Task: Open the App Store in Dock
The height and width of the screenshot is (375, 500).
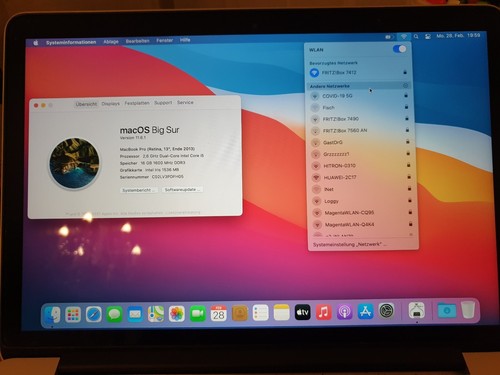Action: coord(366,311)
